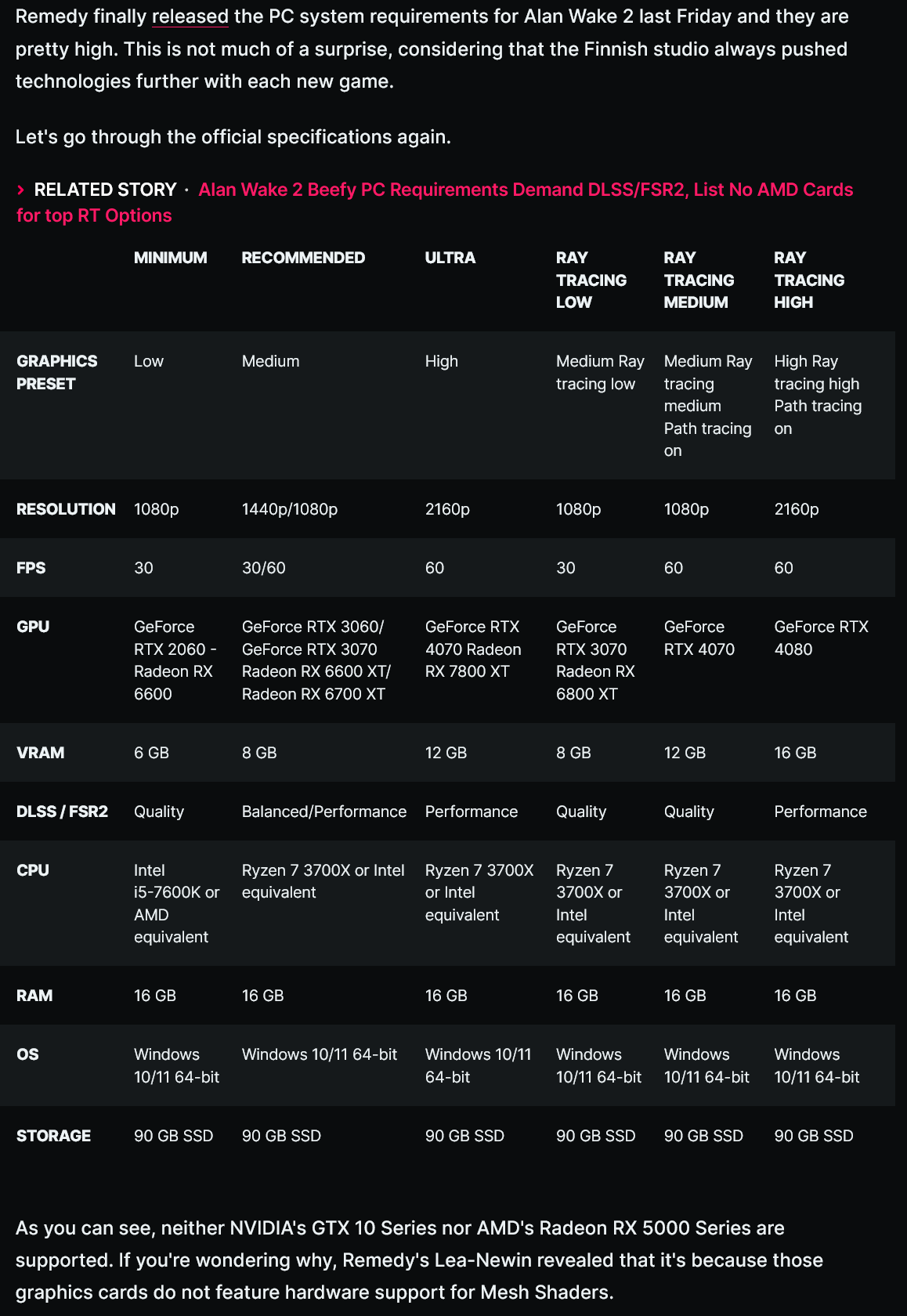Viewport: 907px width, 1316px height.
Task: Click the RESOLUTION row label
Action: pos(66,509)
